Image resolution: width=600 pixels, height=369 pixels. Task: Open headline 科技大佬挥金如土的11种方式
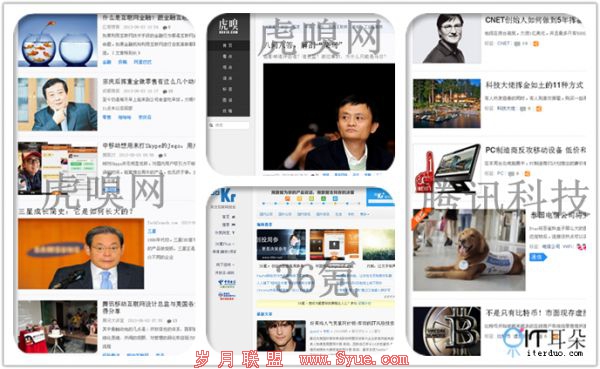click(x=534, y=85)
